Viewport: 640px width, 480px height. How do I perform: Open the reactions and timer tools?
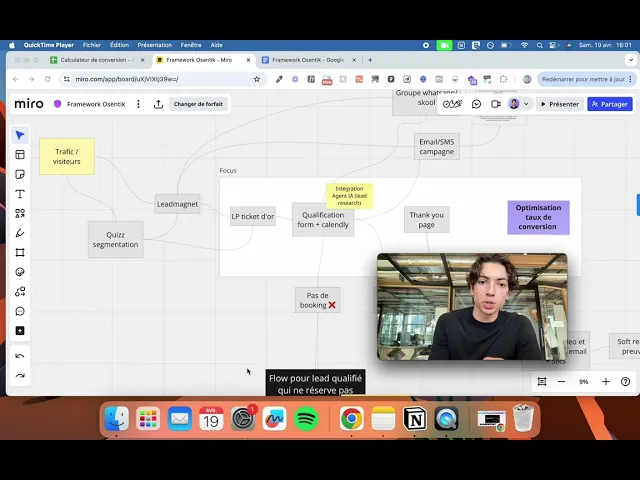452,104
